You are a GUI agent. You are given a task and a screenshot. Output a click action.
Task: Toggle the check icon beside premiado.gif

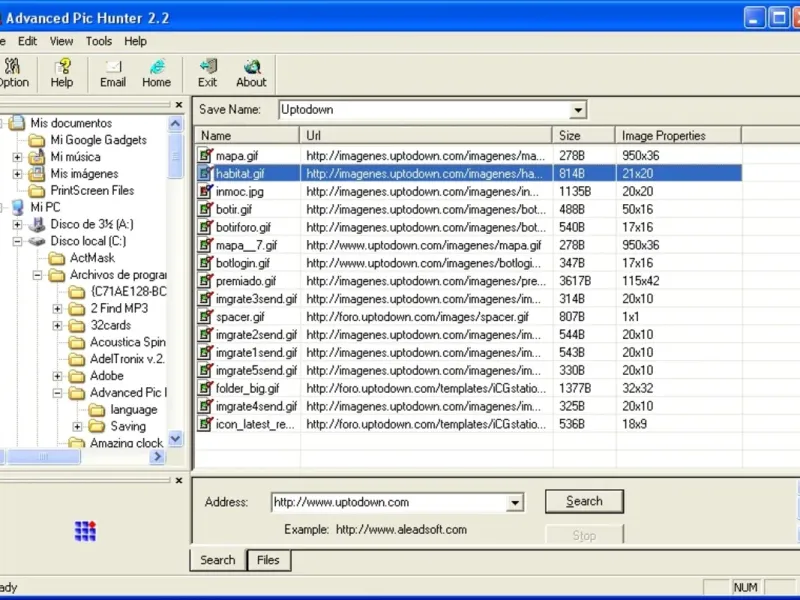click(x=206, y=282)
